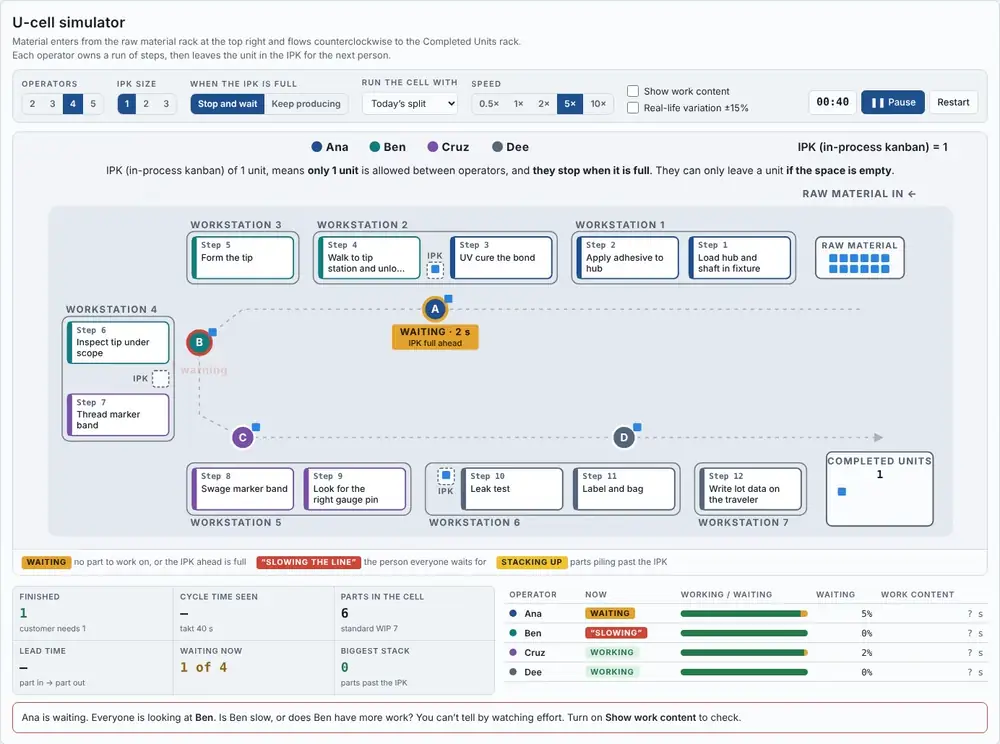Set operators count to 5

(93, 104)
